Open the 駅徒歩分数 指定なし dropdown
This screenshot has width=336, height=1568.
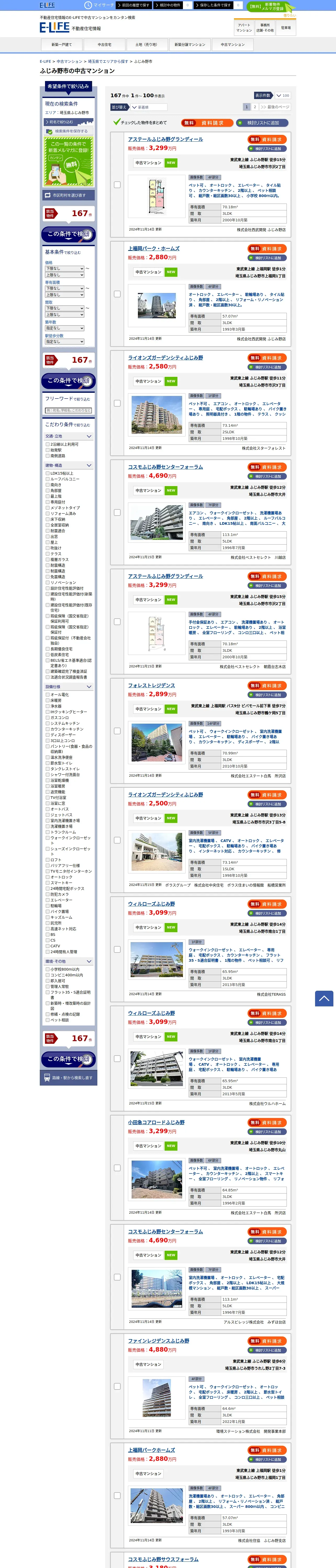(65, 342)
